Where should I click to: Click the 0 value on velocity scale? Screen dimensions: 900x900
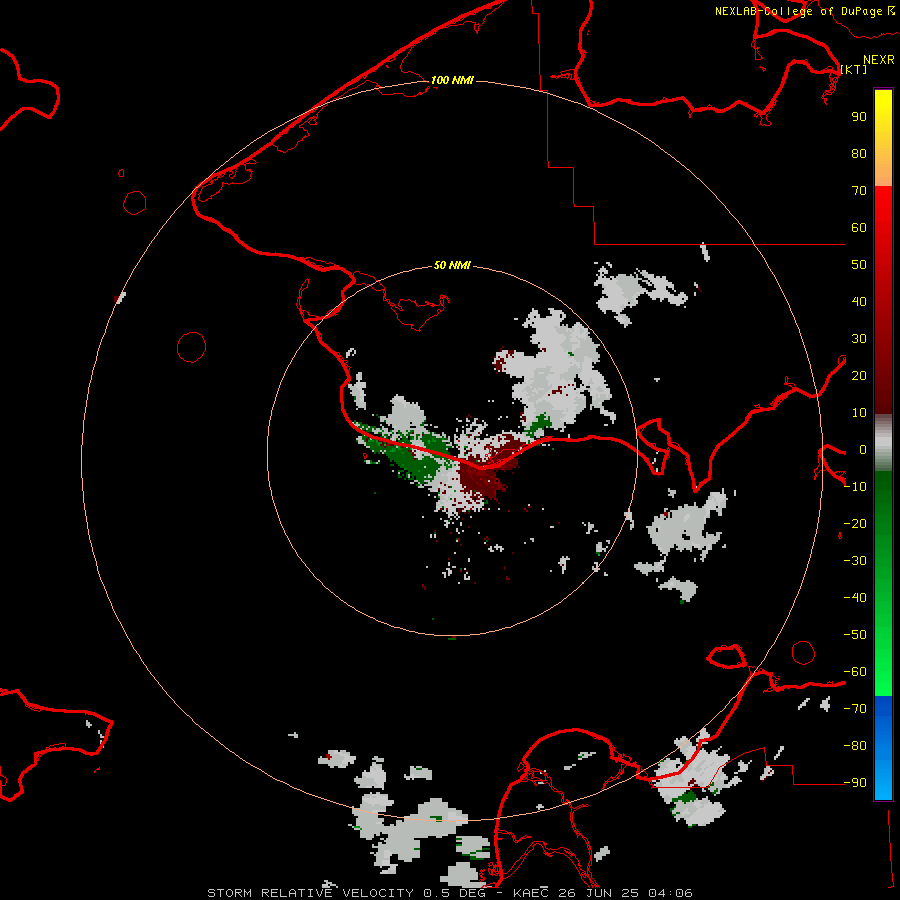click(862, 450)
